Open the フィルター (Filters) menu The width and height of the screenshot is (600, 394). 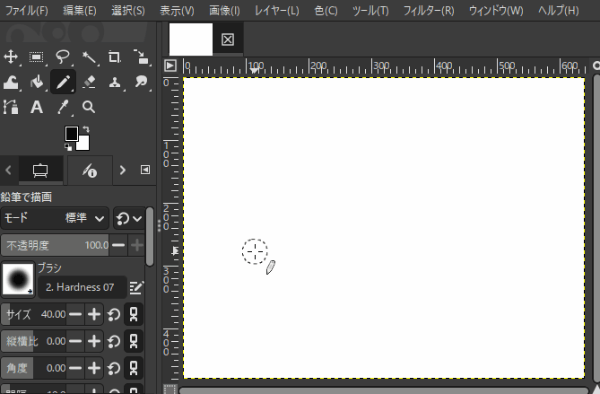click(x=429, y=10)
